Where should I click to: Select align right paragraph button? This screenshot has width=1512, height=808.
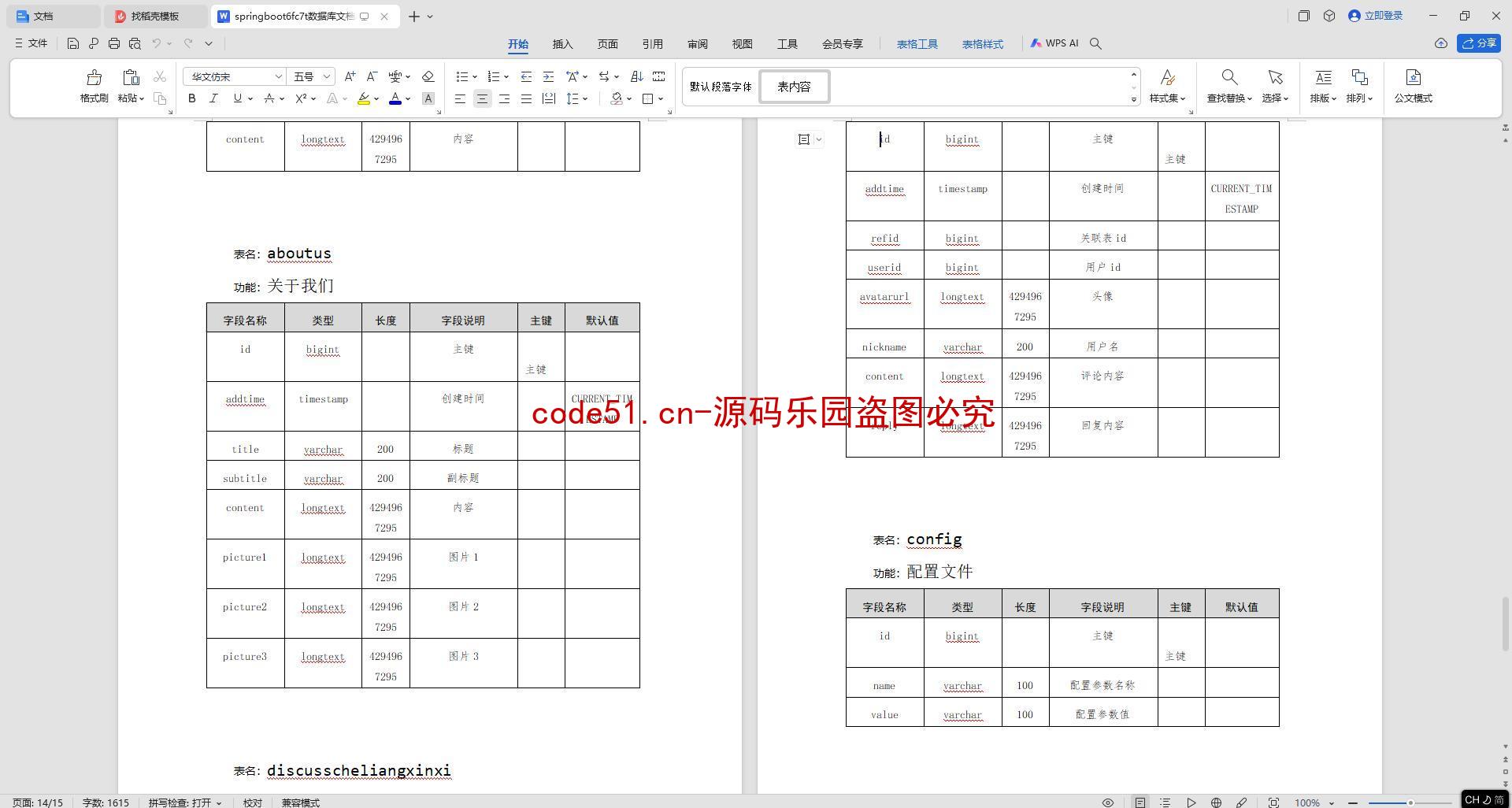pos(504,98)
